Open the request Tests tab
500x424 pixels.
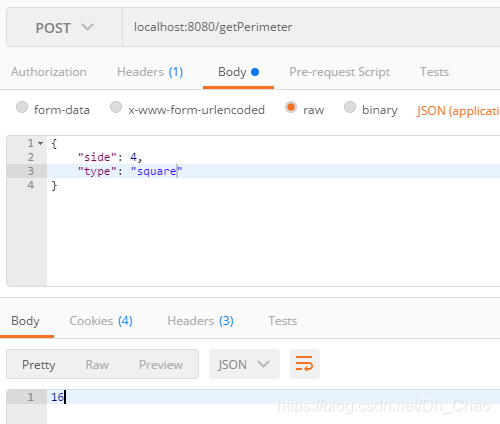coord(434,72)
